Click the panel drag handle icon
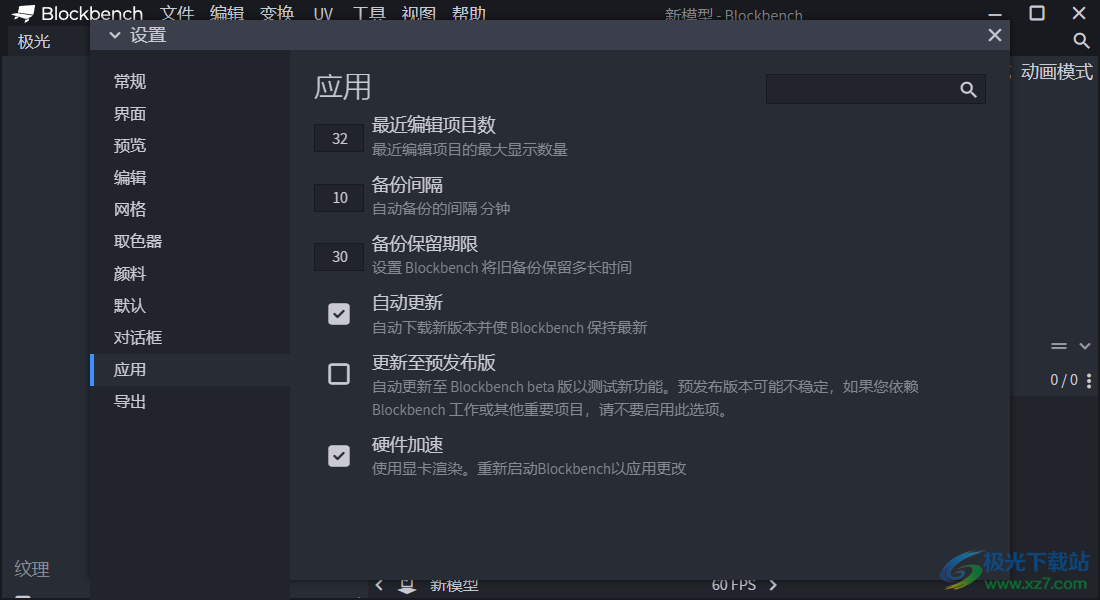Viewport: 1100px width, 600px height. [x=1059, y=346]
